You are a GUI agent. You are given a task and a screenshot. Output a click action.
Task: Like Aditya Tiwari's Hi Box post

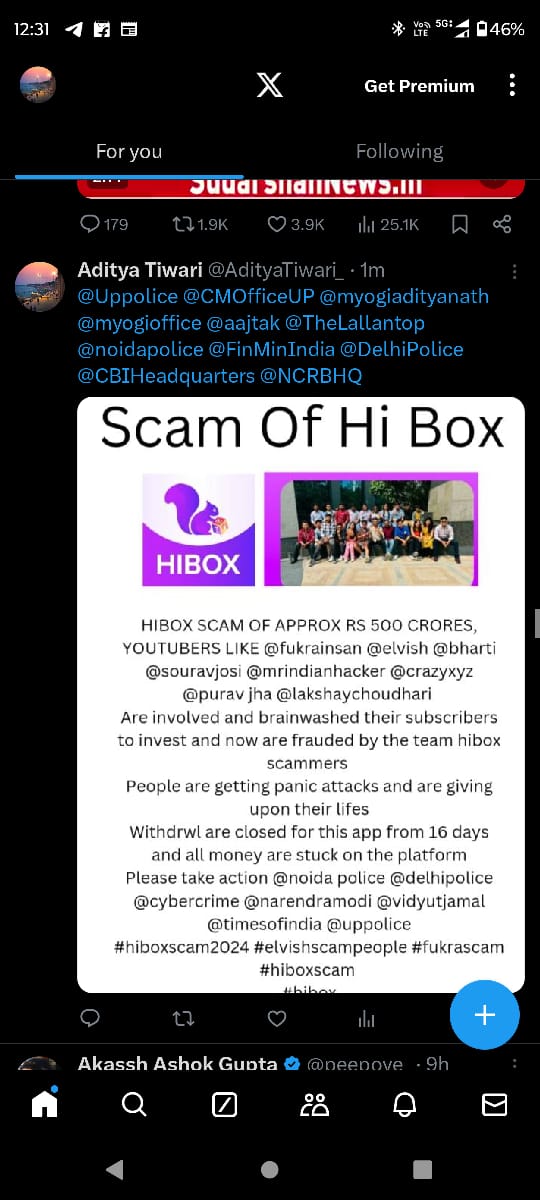tap(277, 1018)
